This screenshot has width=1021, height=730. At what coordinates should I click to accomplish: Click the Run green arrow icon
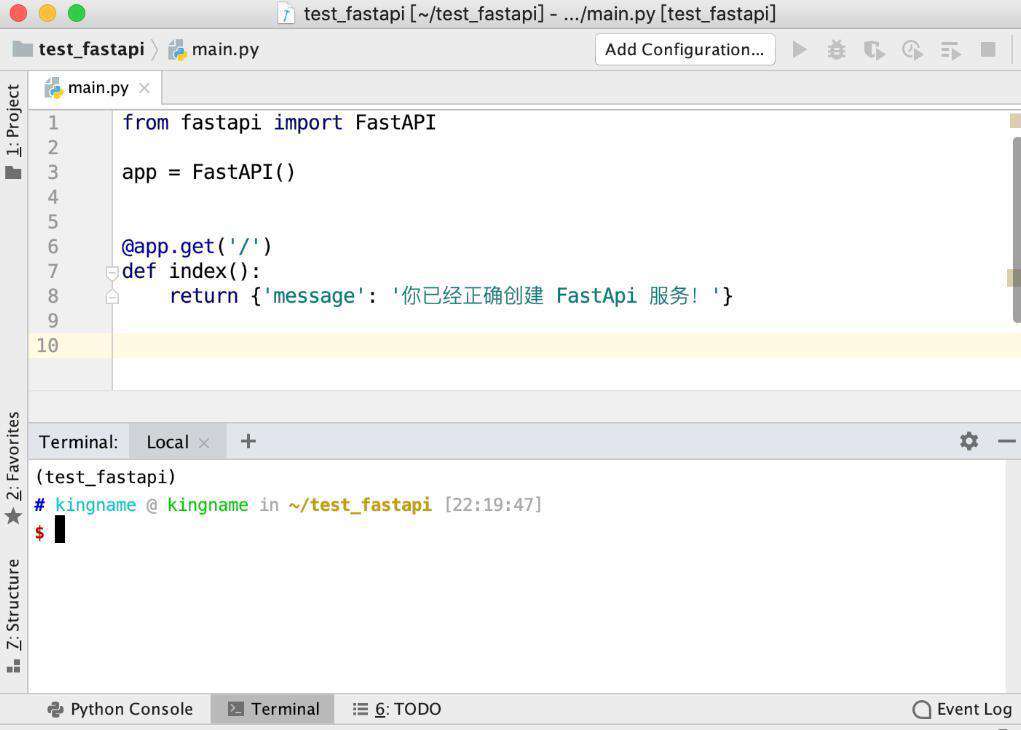pos(799,49)
